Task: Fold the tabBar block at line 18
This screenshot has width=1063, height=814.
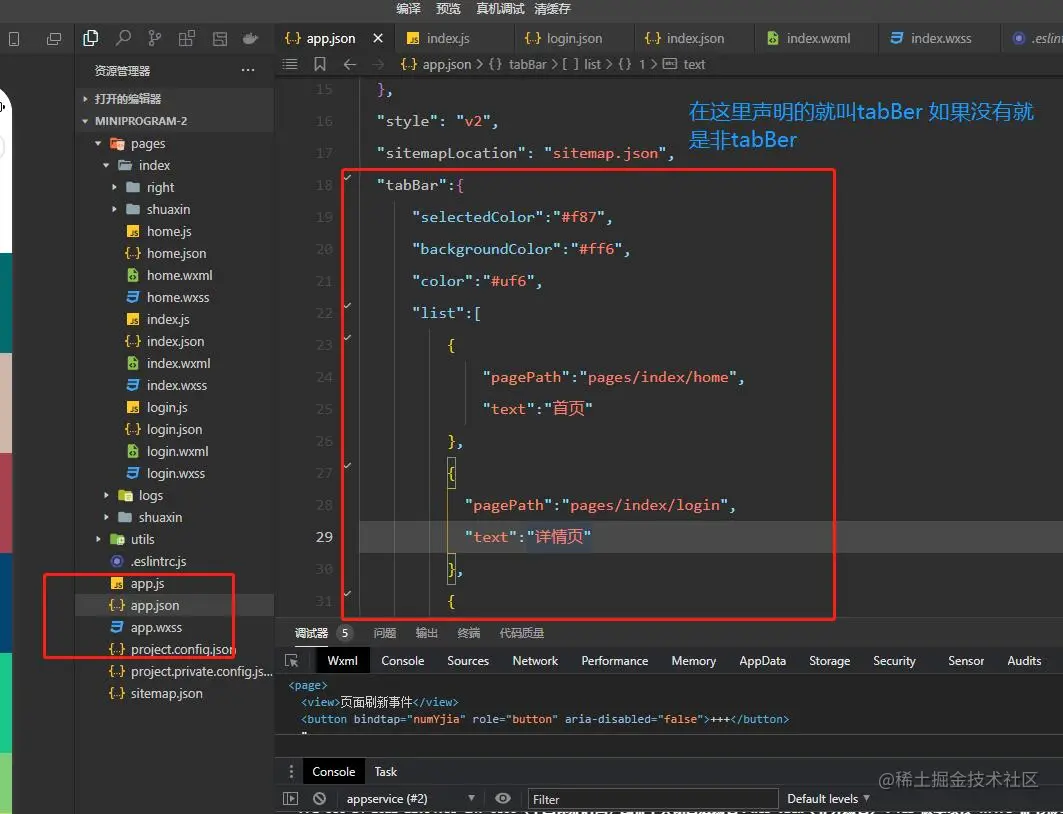Action: [348, 177]
